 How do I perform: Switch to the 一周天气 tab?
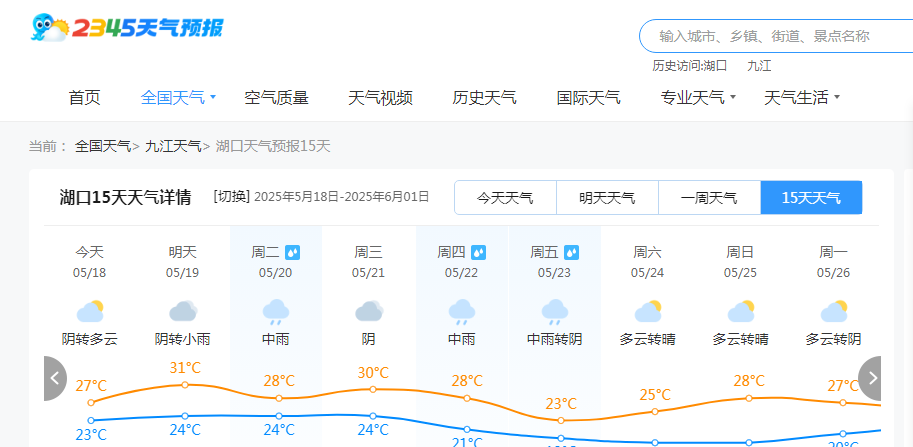pyautogui.click(x=709, y=198)
